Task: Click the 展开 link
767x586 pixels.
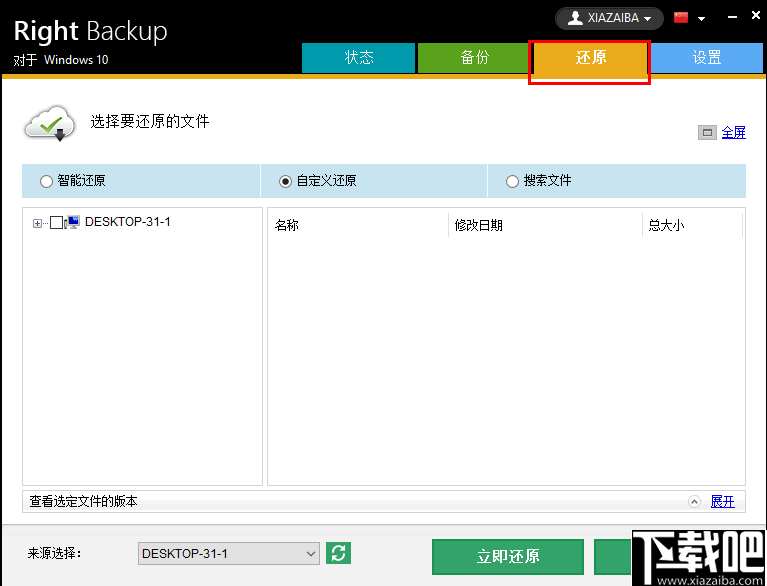Action: click(722, 501)
